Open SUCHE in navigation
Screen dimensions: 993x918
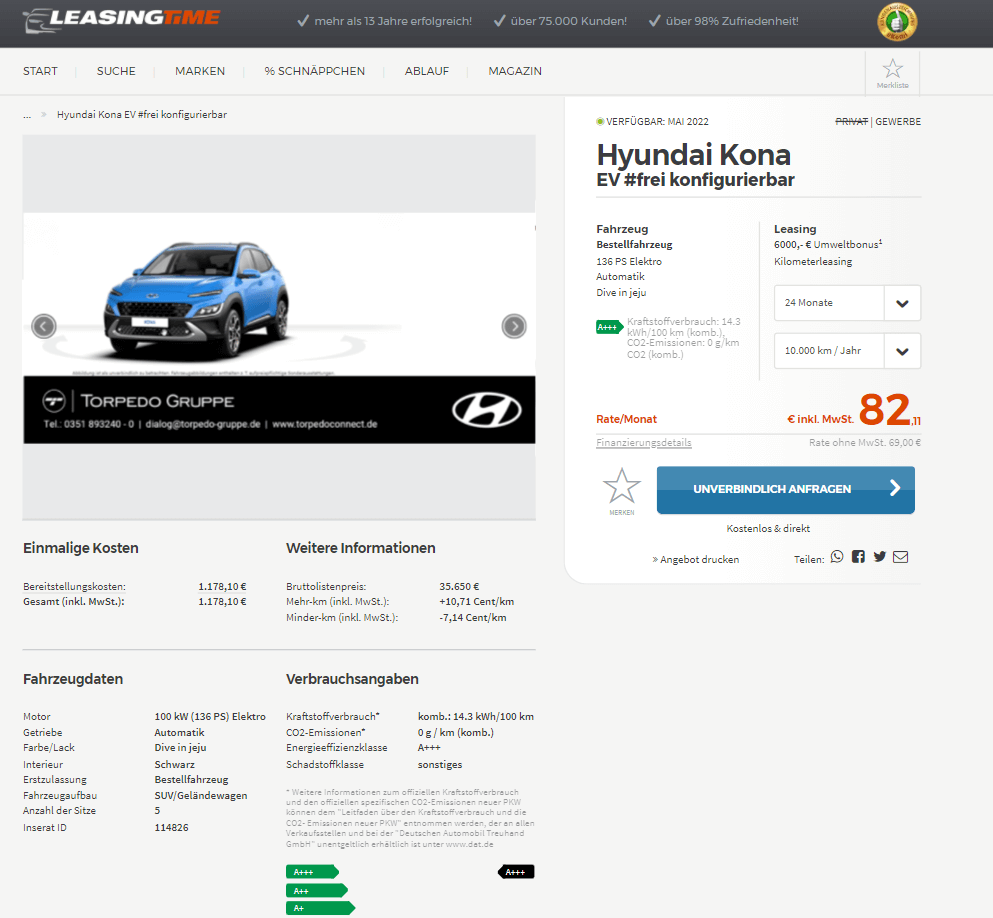pyautogui.click(x=117, y=72)
